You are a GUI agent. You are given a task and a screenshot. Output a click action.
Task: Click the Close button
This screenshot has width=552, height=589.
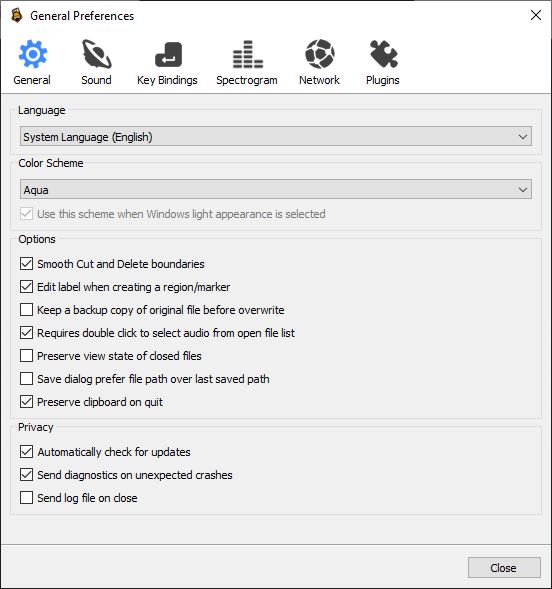click(504, 568)
